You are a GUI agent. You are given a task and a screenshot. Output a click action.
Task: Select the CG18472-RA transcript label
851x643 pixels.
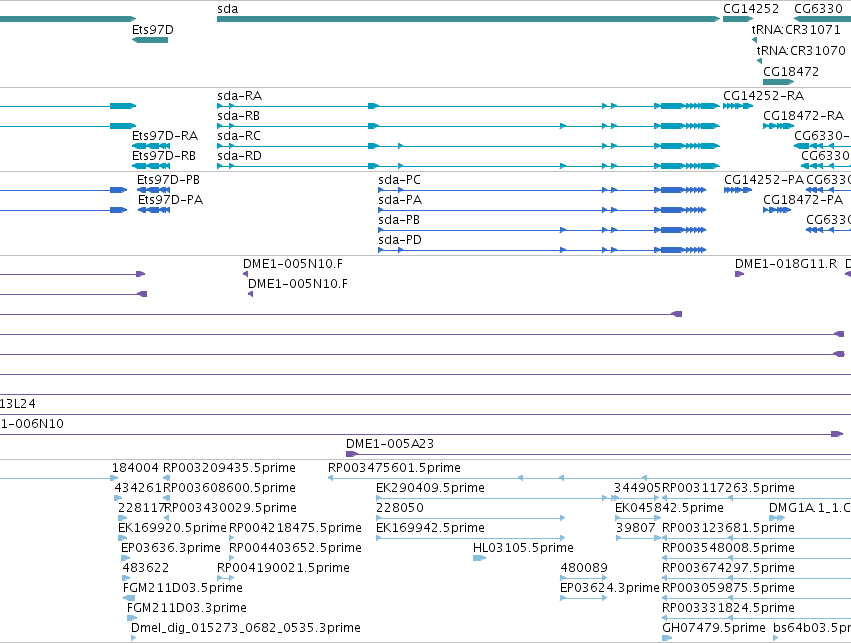803,116
